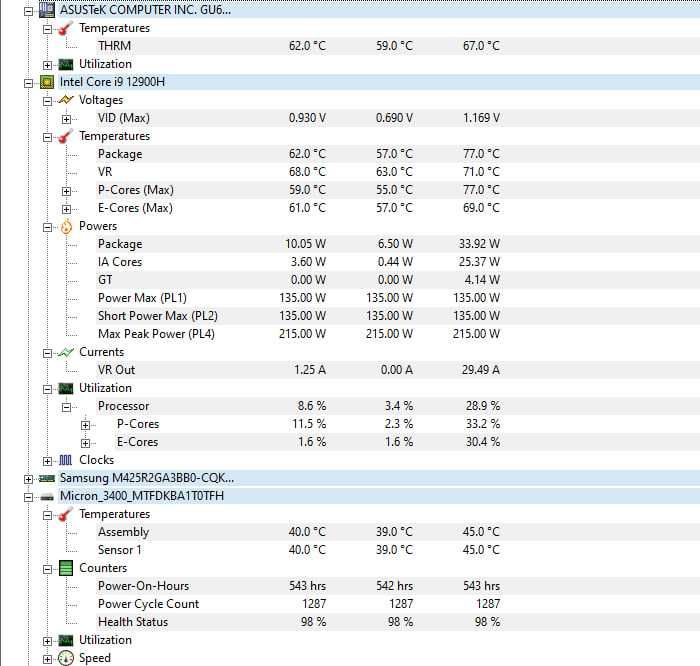Click the Micron SSD drive icon
Viewport: 700px width, 666px height.
[x=47, y=497]
